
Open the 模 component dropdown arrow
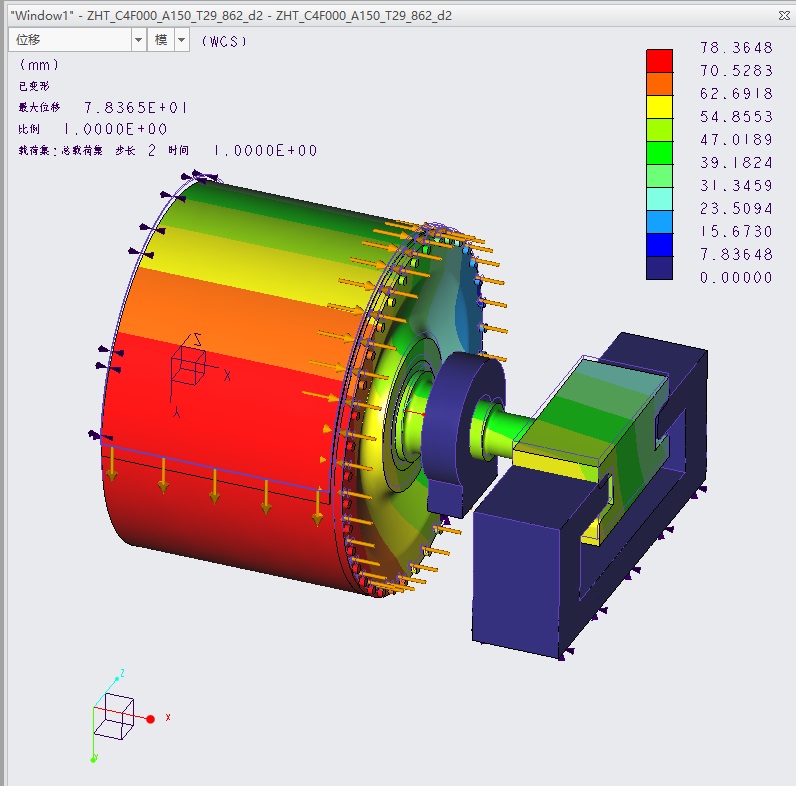181,40
